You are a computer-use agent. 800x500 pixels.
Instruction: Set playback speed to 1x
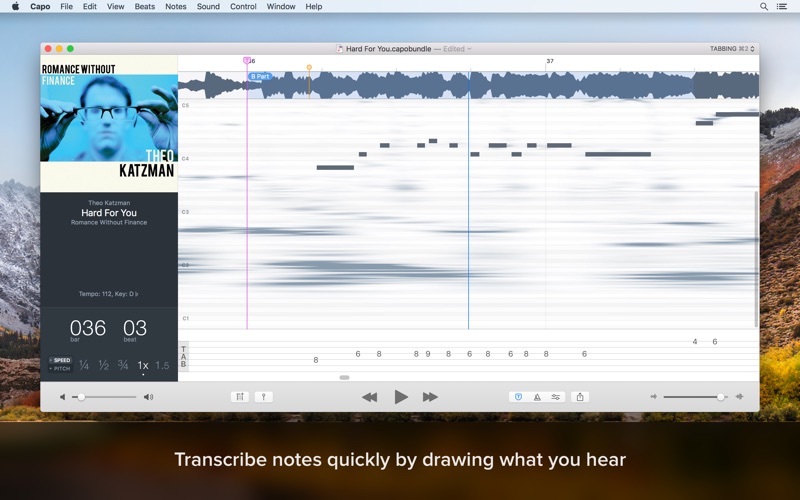click(143, 365)
